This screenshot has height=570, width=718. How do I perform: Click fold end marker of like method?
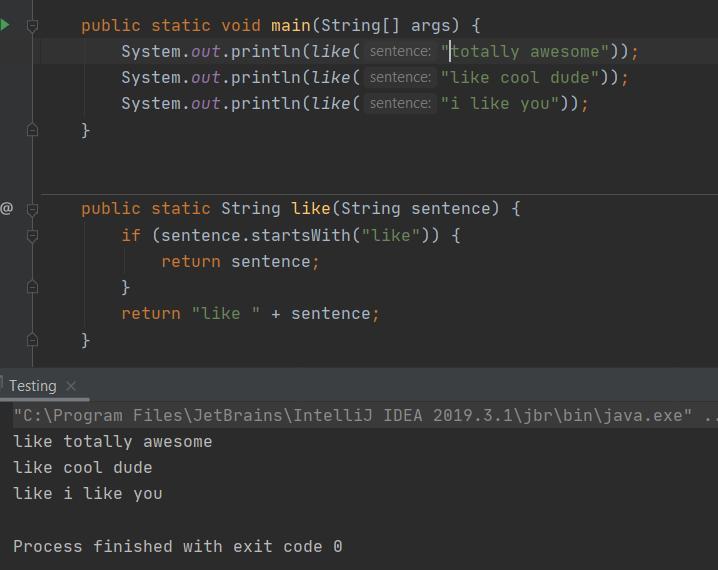(x=32, y=340)
